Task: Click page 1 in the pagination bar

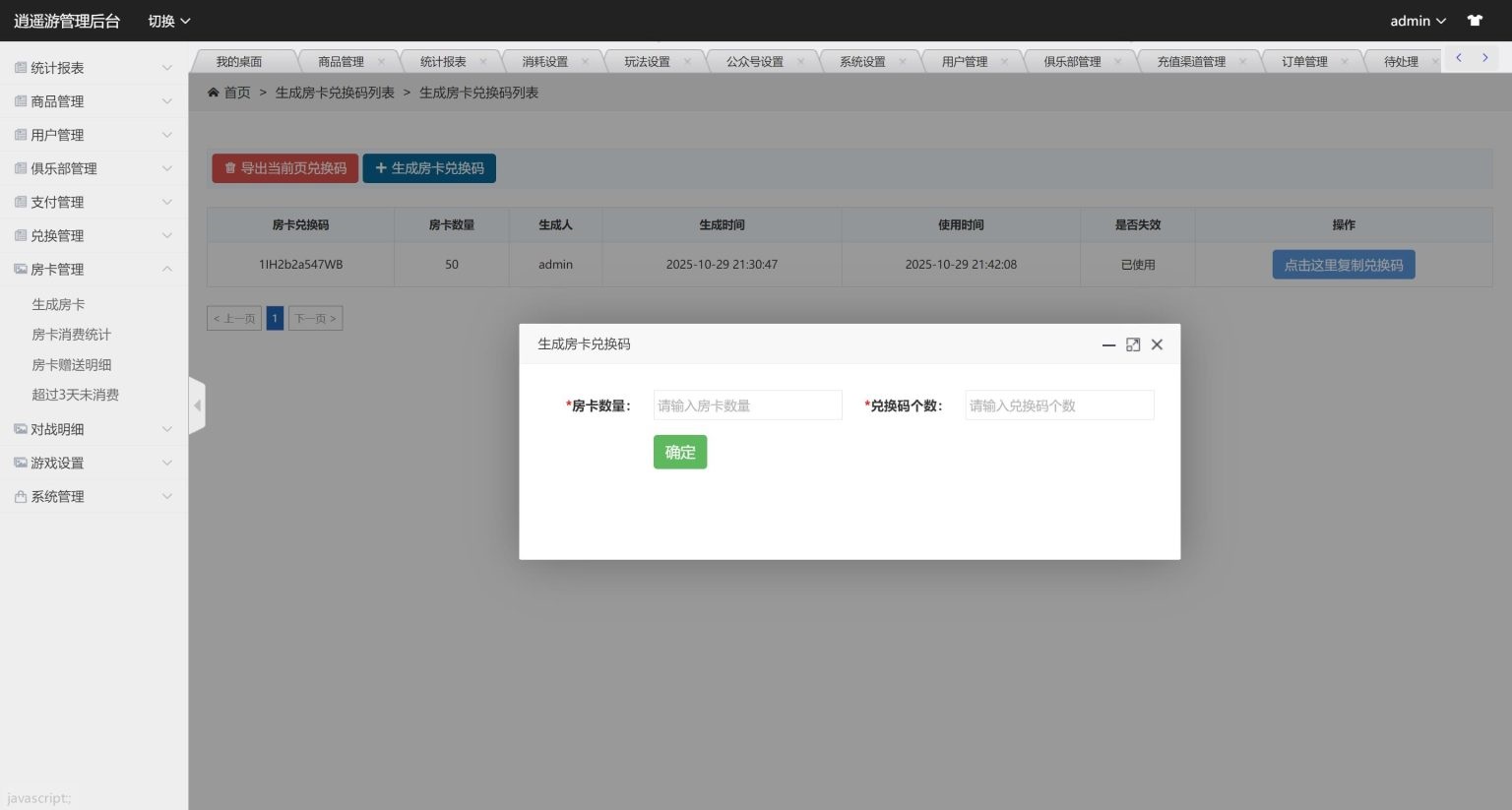Action: click(275, 318)
